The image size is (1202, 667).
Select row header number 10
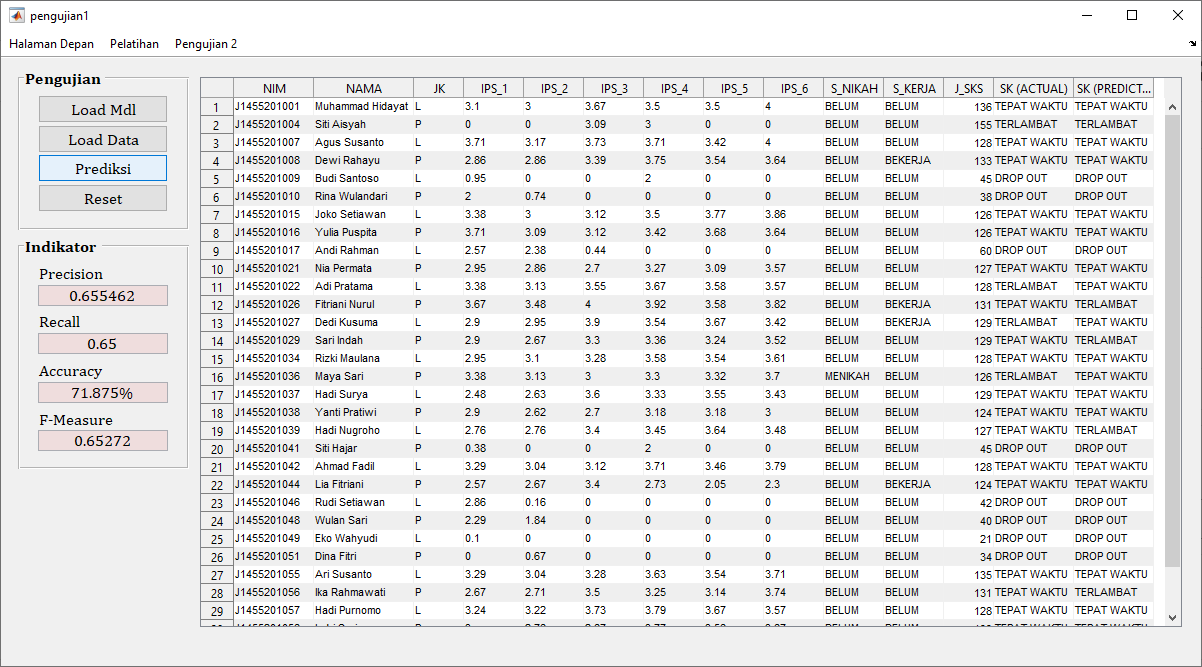tap(217, 269)
